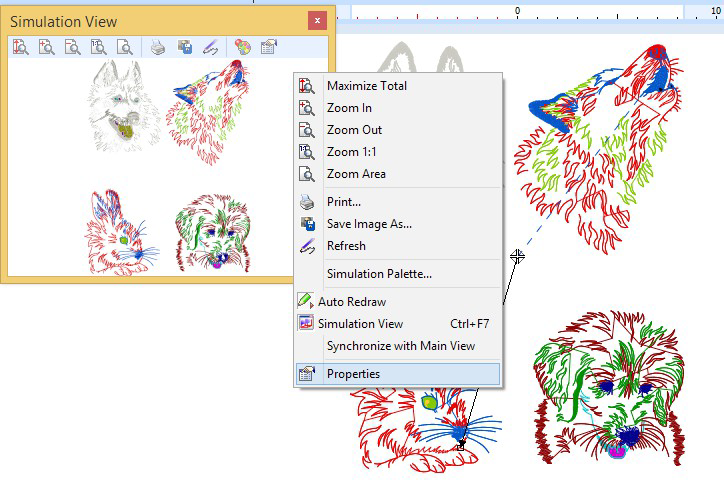Select Zoom 1:1 icon in Simulation View toolbar
This screenshot has width=724, height=480.
click(99, 47)
